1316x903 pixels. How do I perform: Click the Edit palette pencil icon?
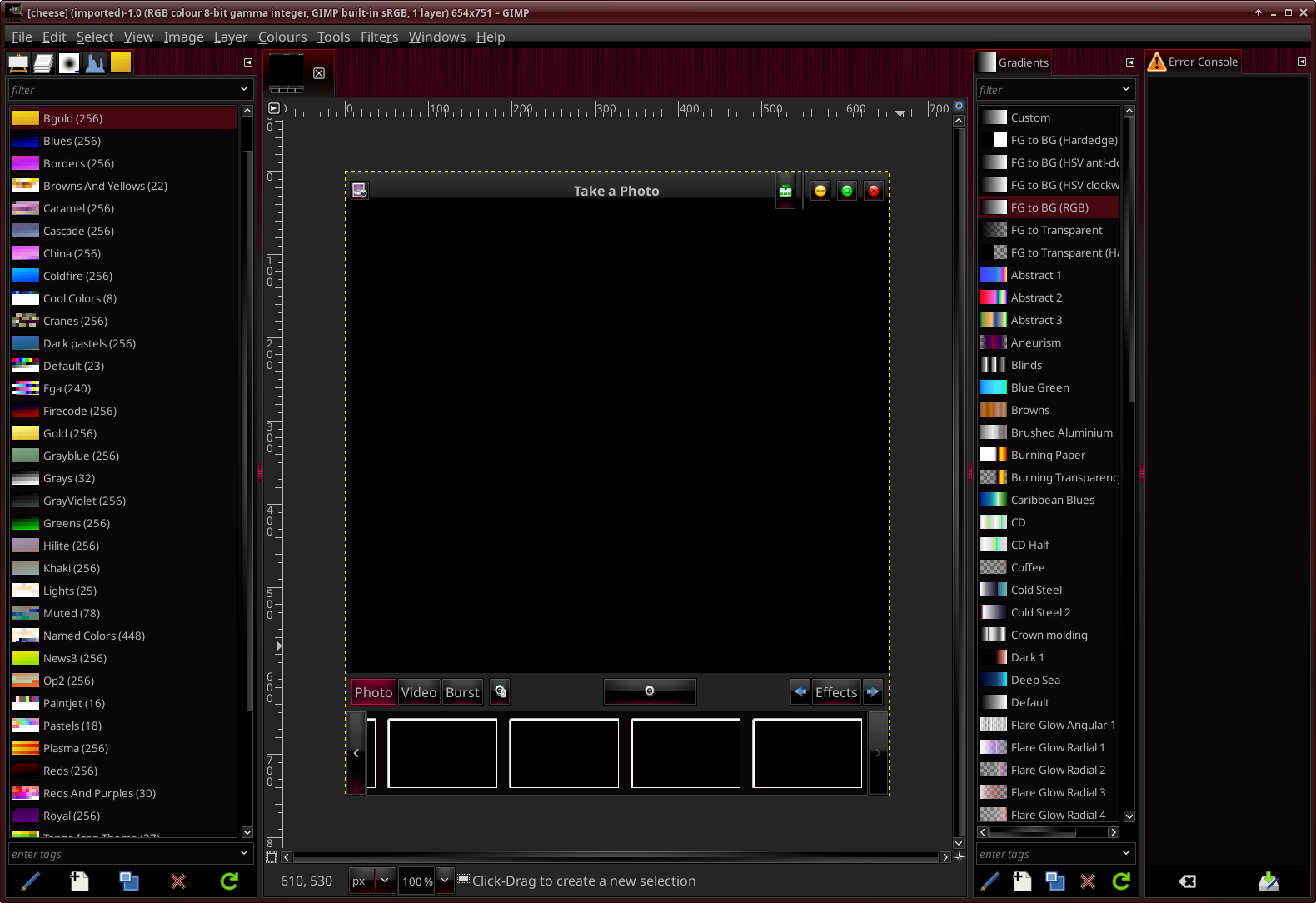pyautogui.click(x=30, y=881)
